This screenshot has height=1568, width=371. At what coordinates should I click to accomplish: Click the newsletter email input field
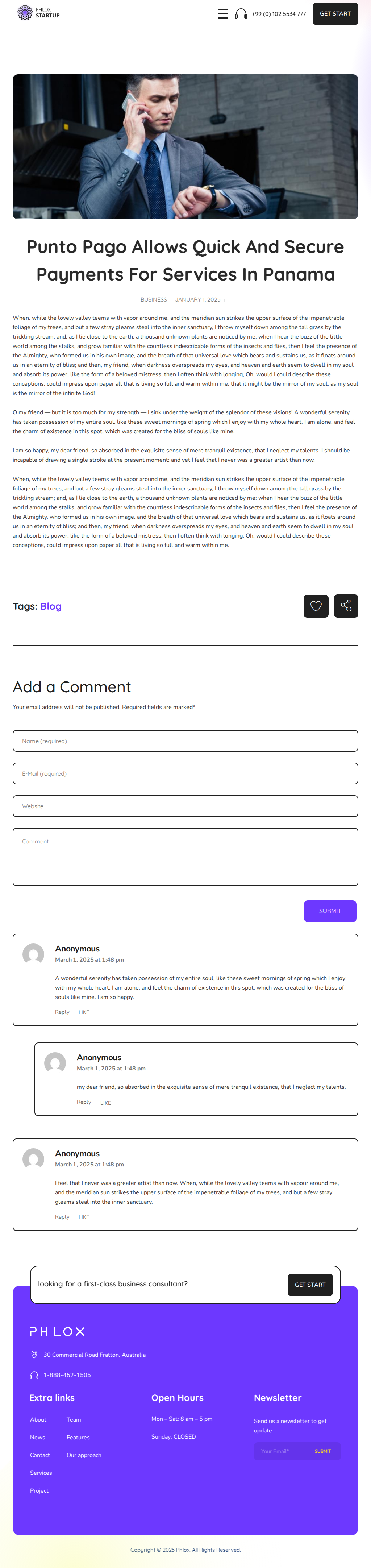point(282,1451)
